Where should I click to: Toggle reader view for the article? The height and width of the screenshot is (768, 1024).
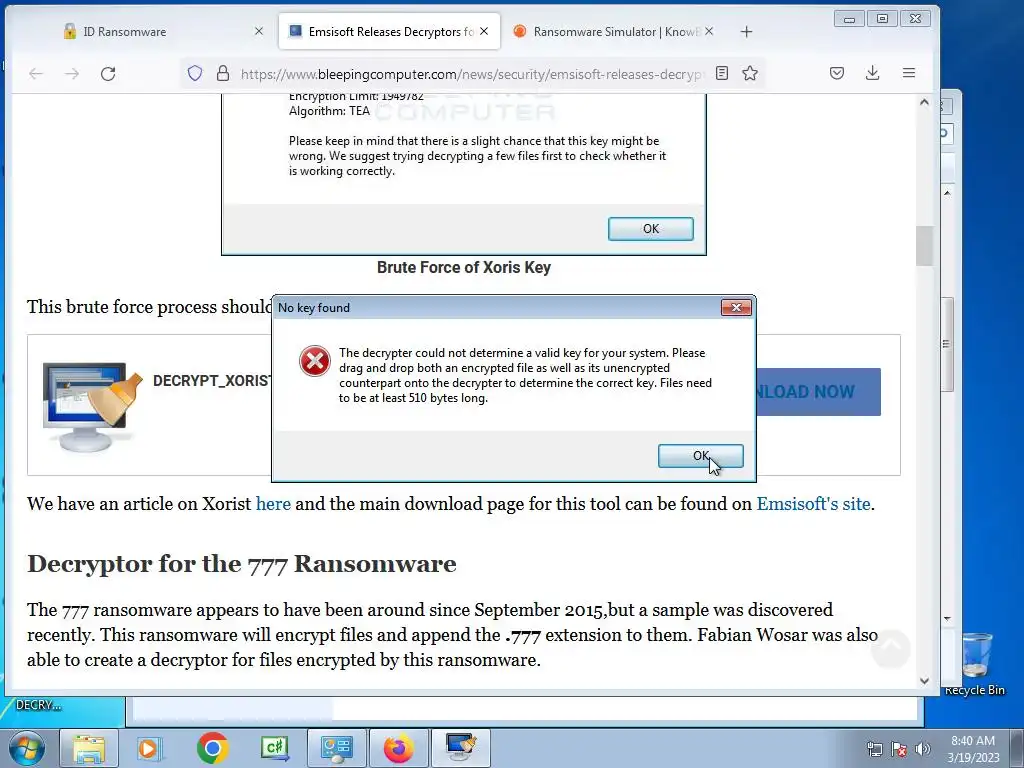point(722,73)
